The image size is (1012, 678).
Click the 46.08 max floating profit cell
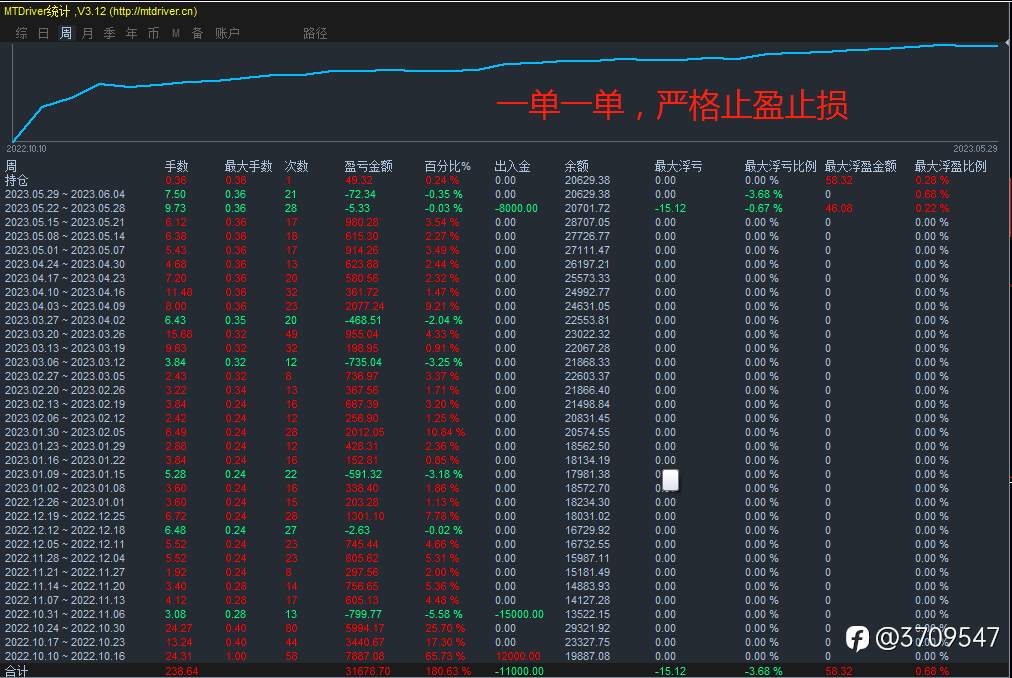pos(838,208)
